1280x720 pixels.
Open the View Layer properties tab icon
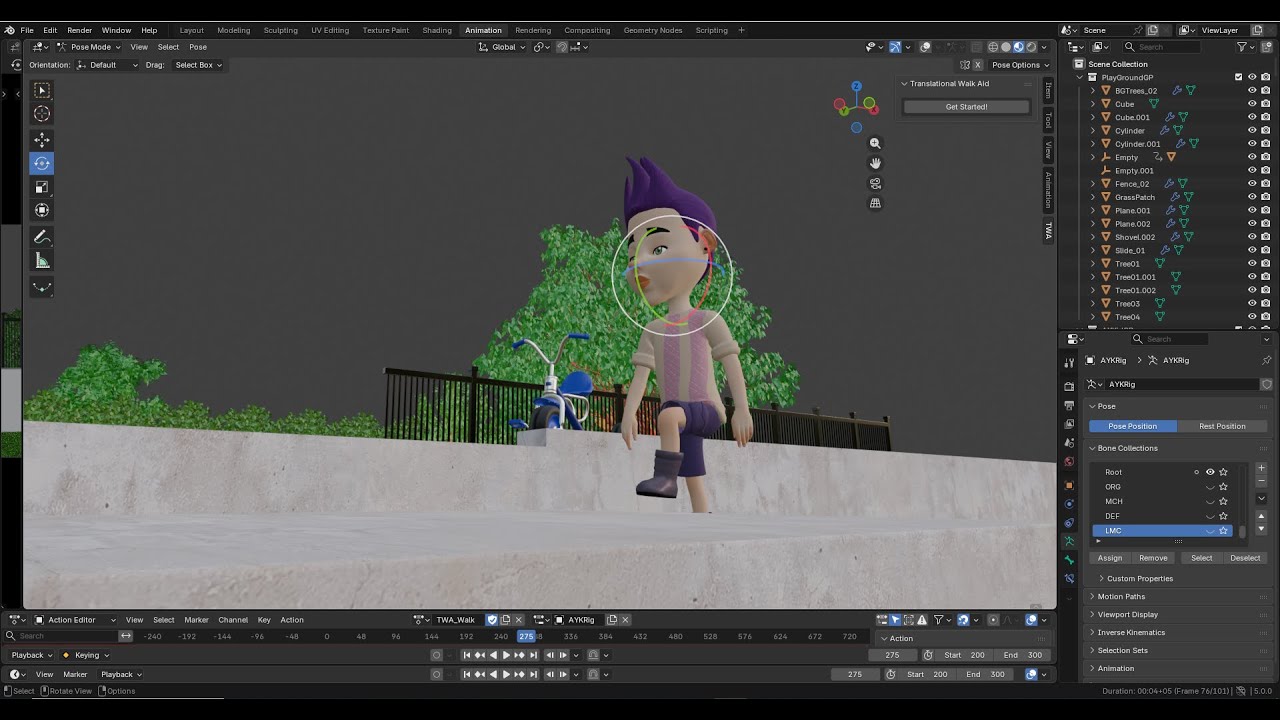point(1069,424)
